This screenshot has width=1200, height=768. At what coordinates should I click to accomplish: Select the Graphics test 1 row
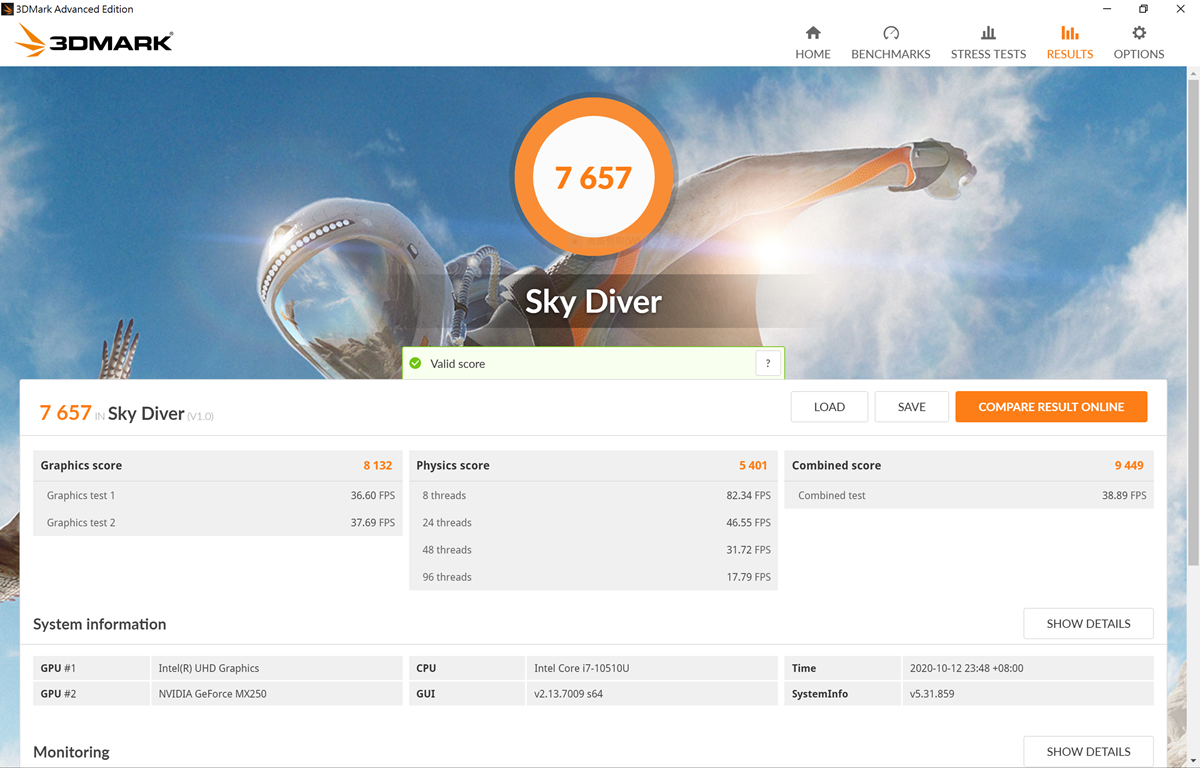(x=218, y=496)
